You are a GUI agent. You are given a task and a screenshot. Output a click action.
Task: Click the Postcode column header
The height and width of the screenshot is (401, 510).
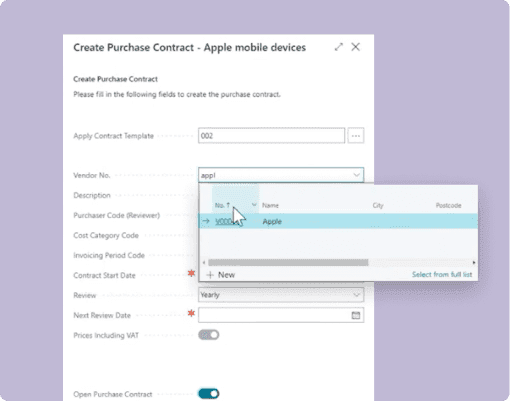point(448,205)
